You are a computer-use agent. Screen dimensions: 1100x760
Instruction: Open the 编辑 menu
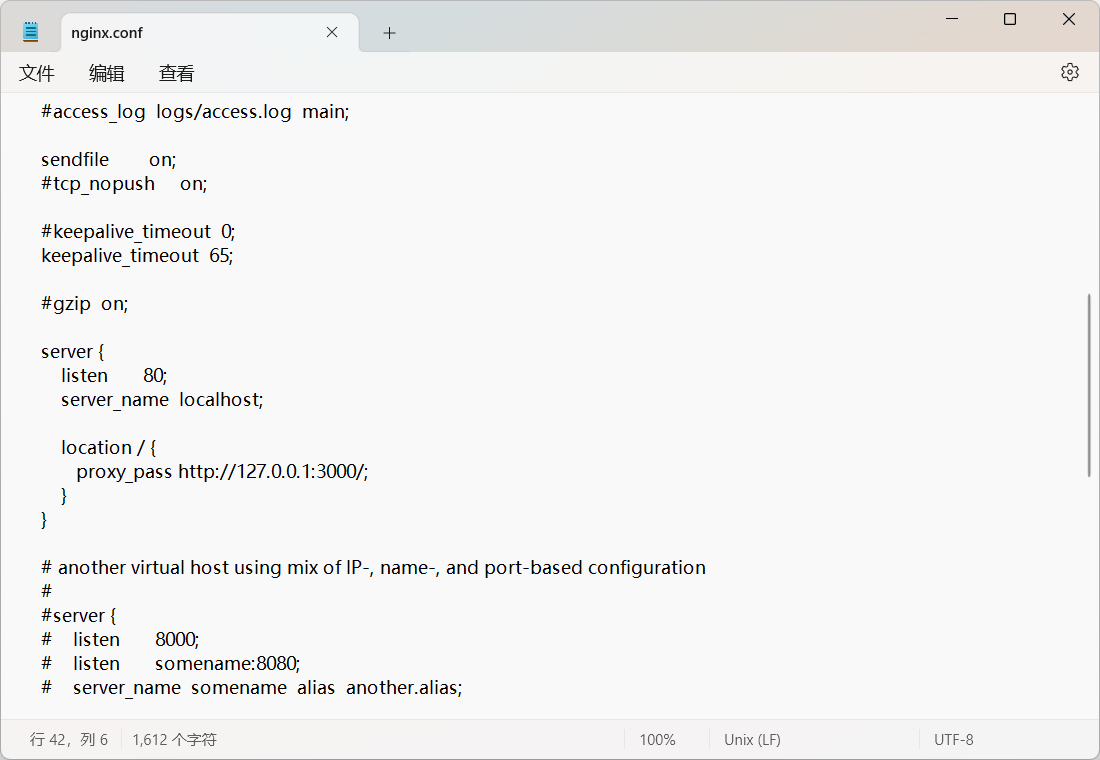point(107,73)
